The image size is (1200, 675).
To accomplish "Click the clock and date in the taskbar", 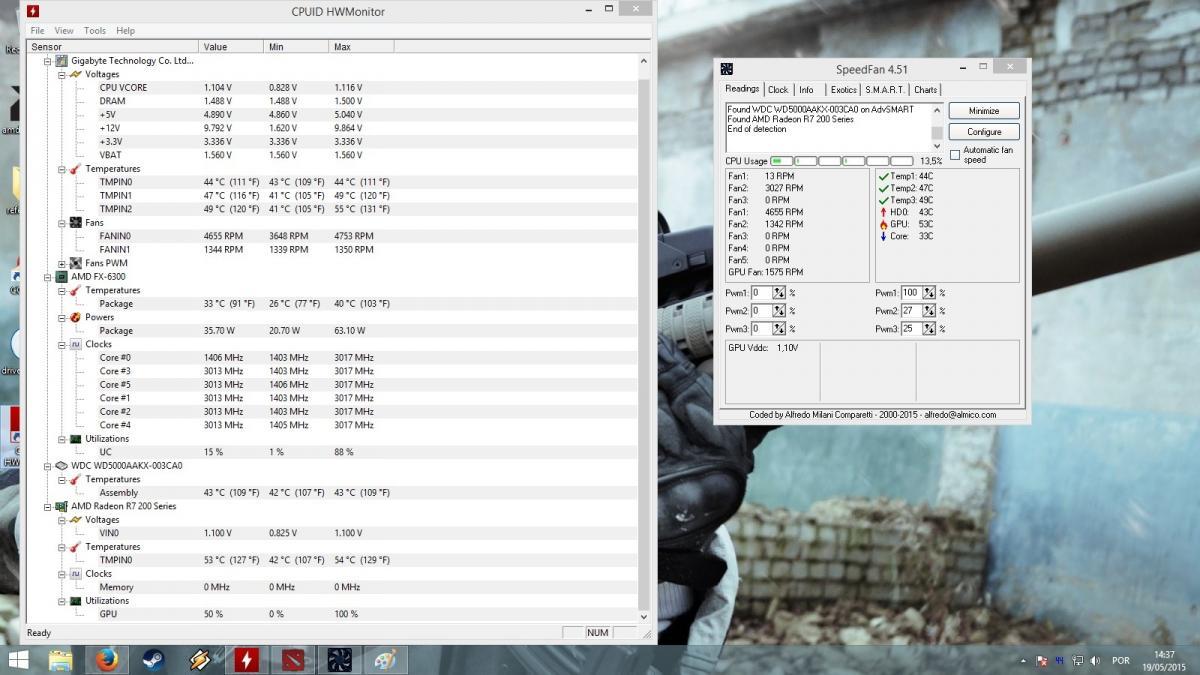I will 1164,660.
